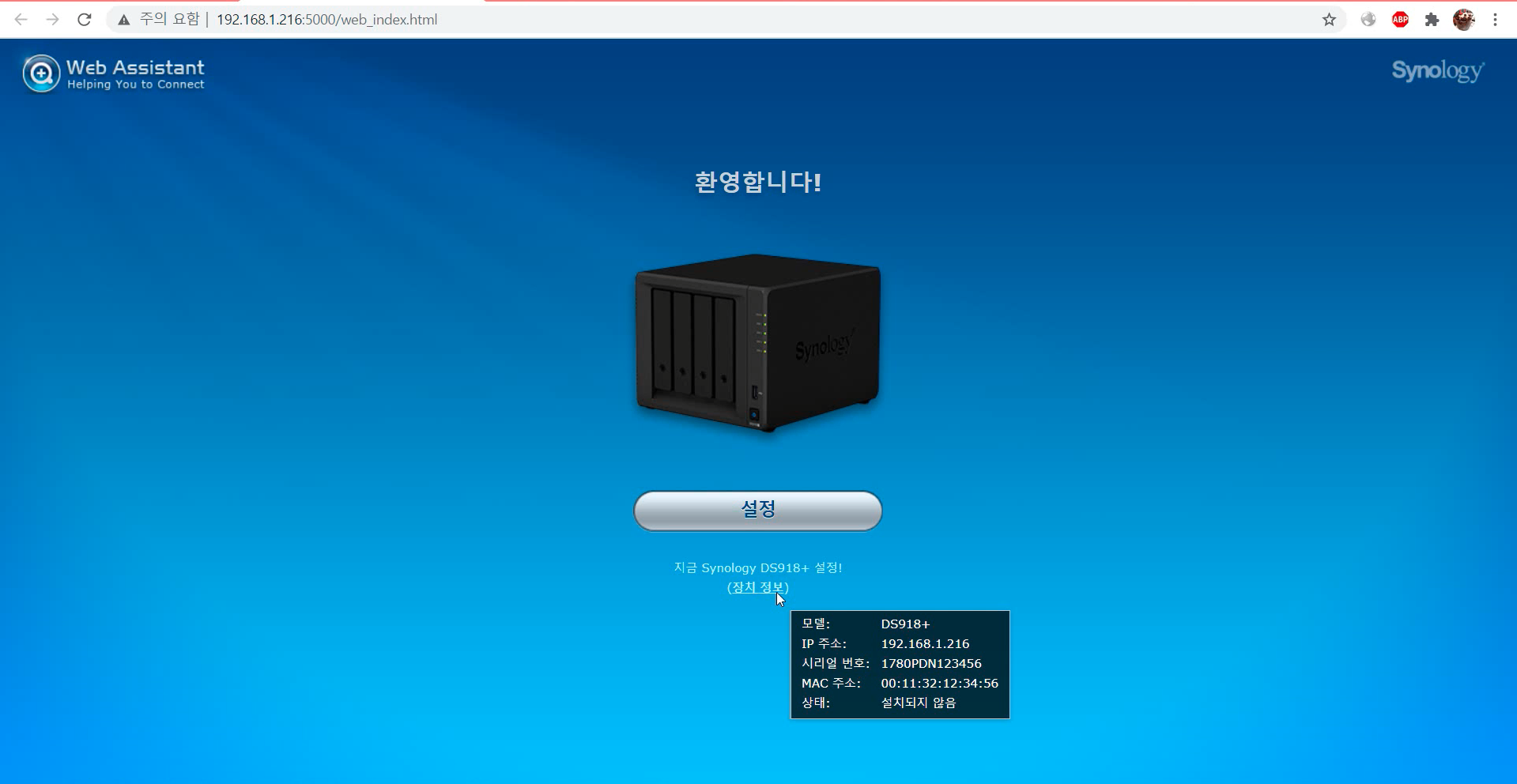
Task: Click the DS918+ NAS device image
Action: [757, 343]
